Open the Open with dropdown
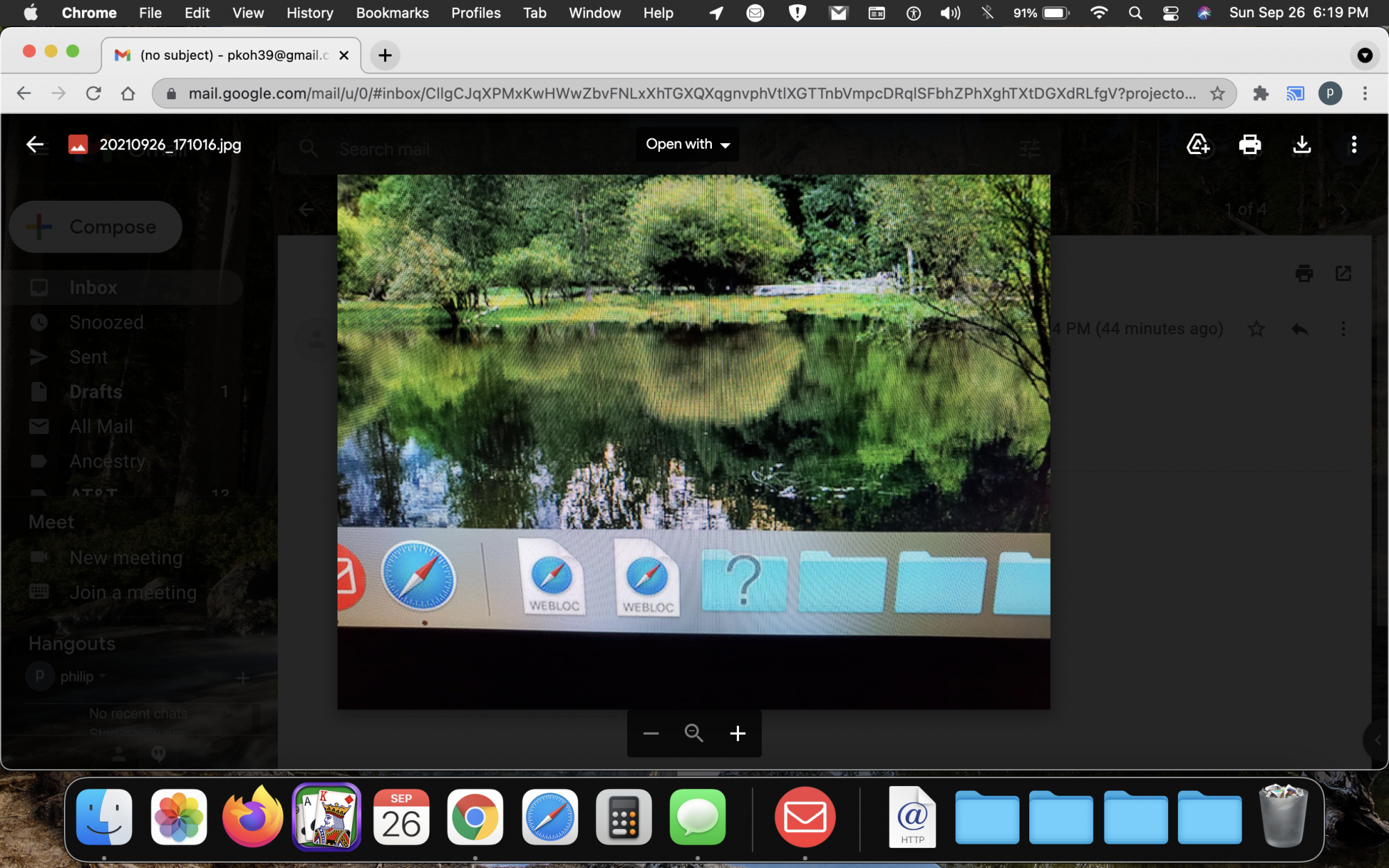 pos(688,144)
